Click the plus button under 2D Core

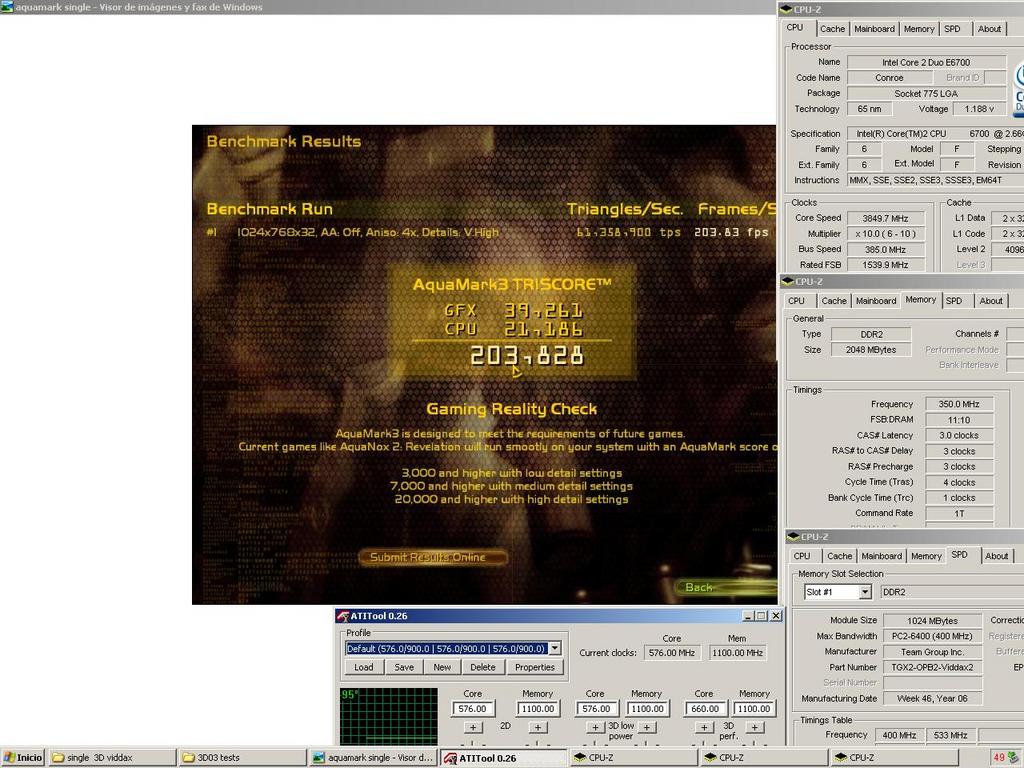pos(473,728)
